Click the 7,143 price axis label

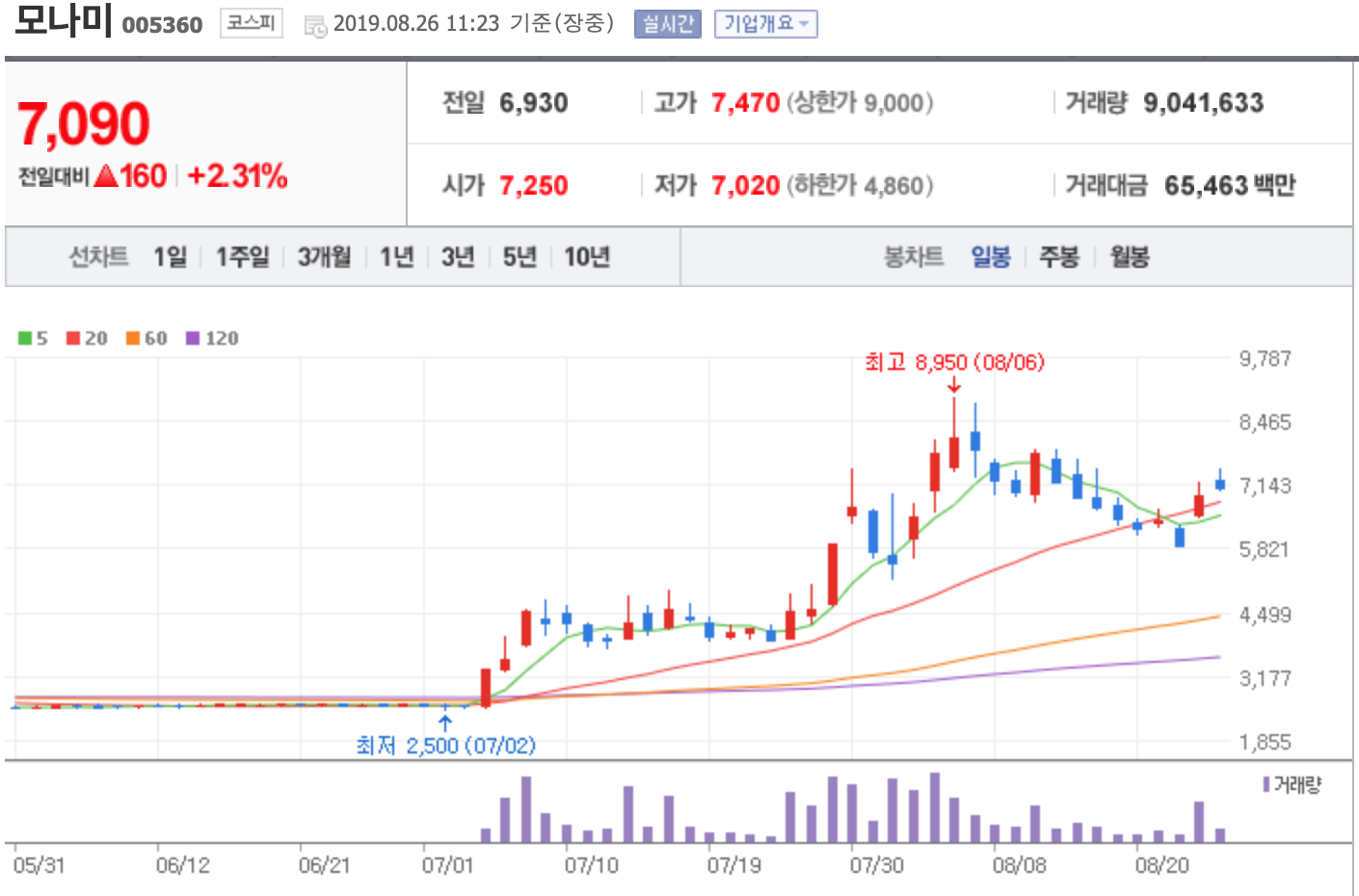[x=1265, y=486]
